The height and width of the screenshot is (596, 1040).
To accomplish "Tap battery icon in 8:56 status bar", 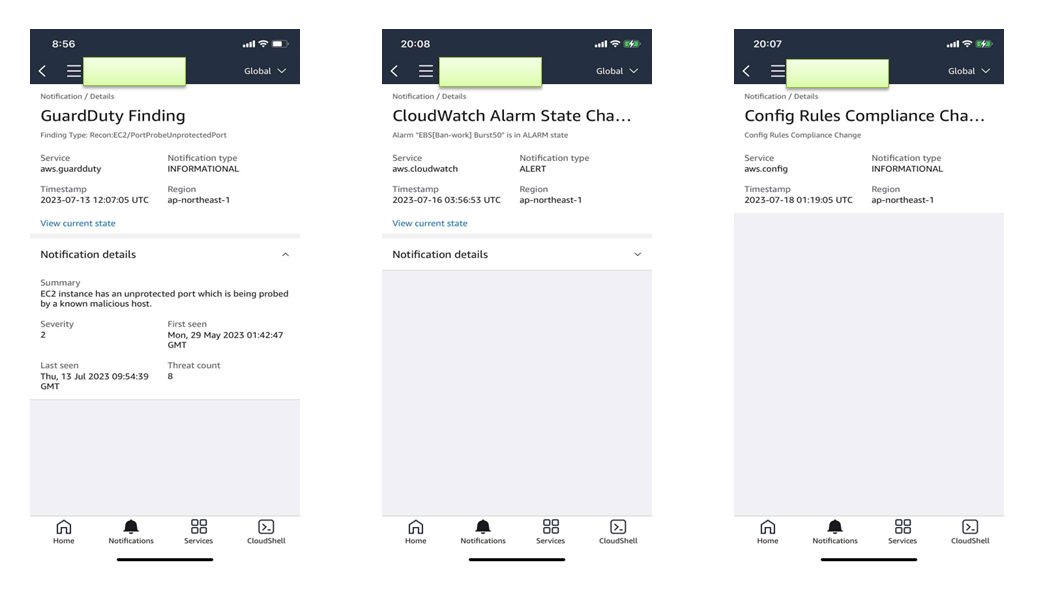I will pyautogui.click(x=280, y=44).
